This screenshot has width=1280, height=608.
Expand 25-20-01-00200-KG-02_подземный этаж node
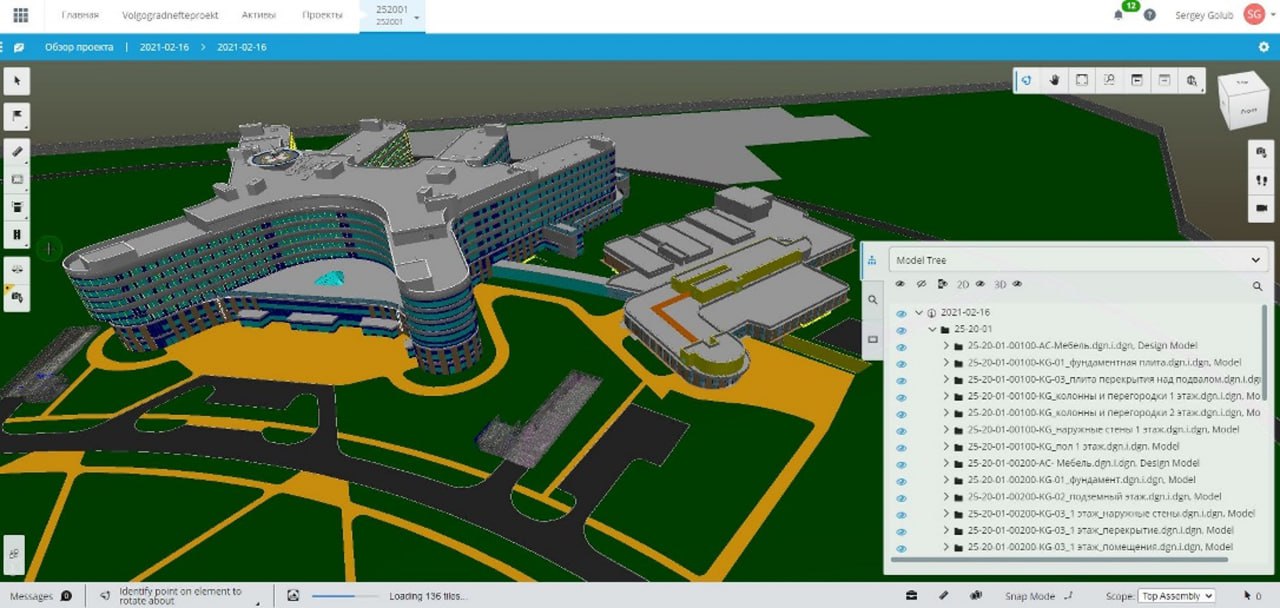pyautogui.click(x=945, y=497)
